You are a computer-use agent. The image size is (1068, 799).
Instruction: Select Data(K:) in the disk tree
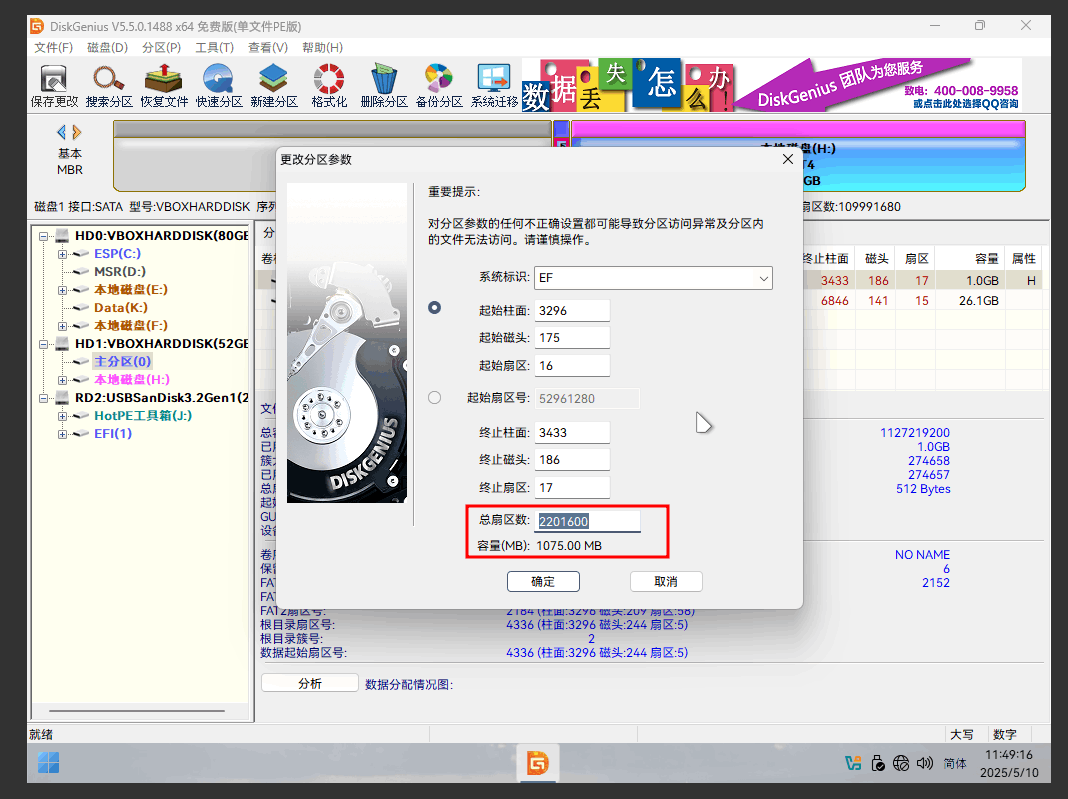tap(121, 308)
